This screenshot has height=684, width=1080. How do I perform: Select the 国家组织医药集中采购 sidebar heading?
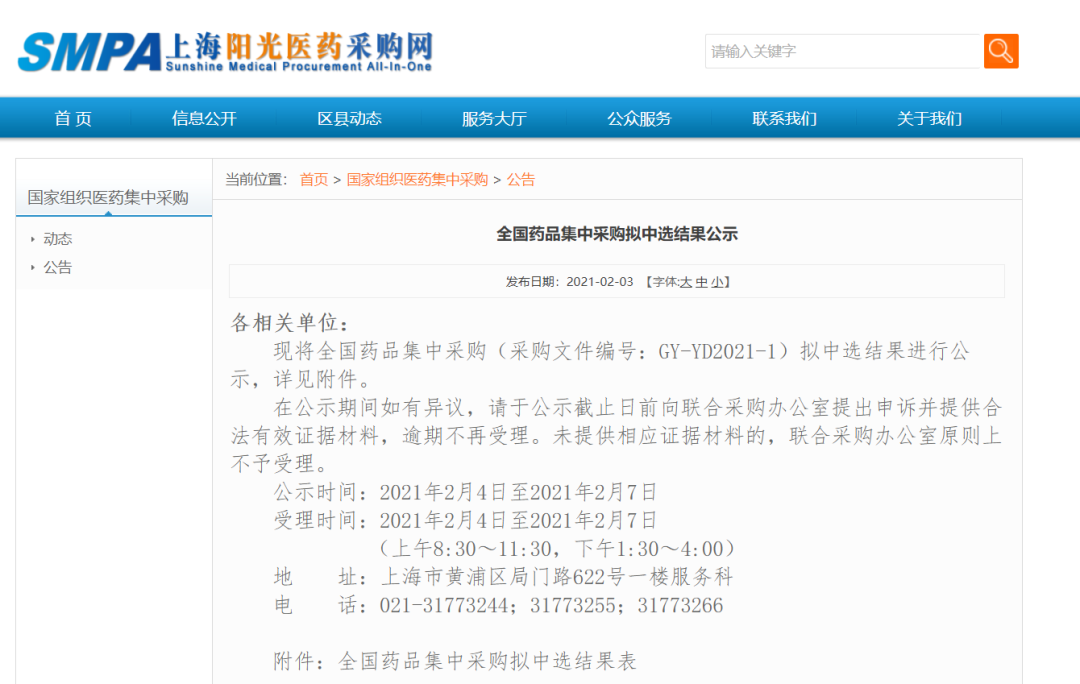108,197
